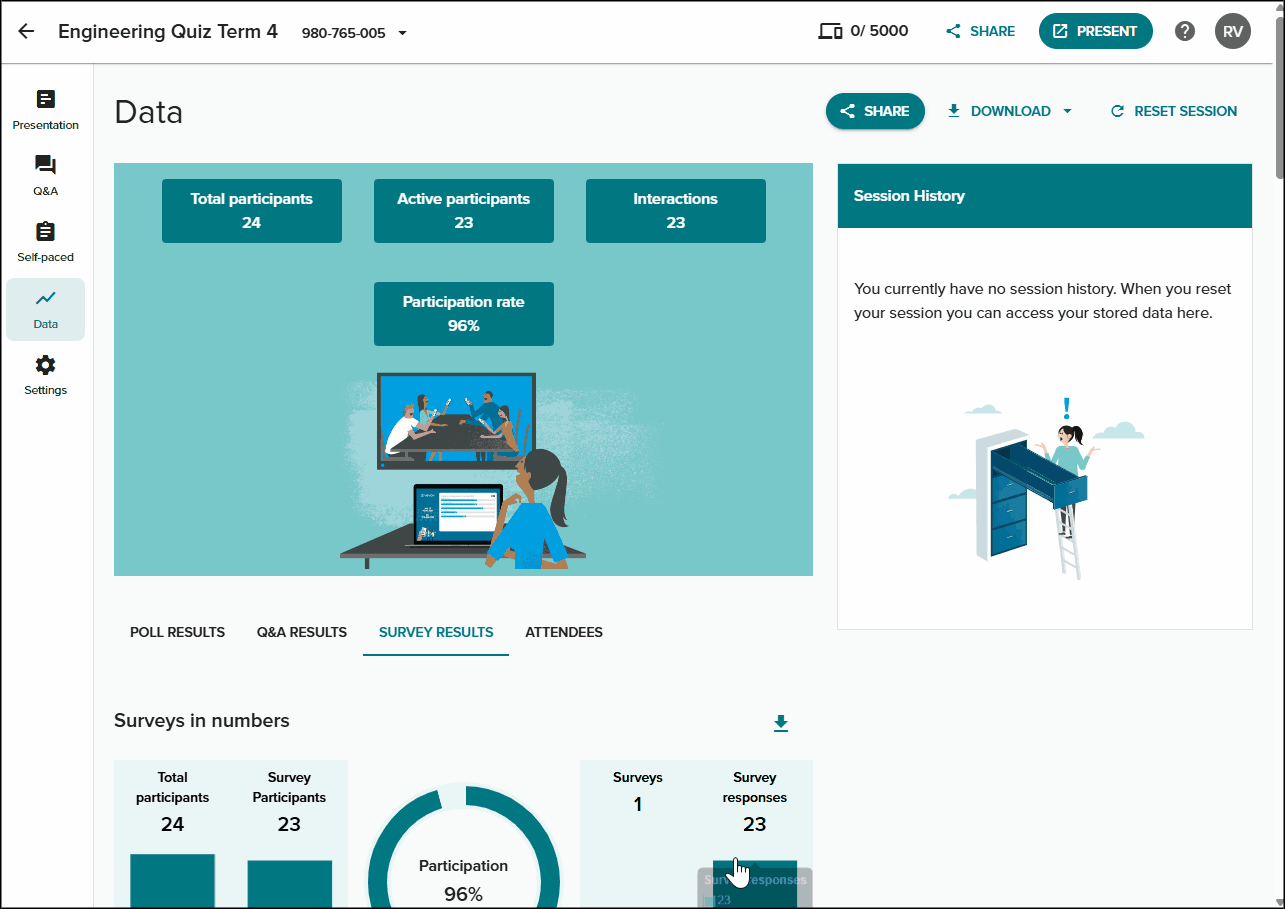1285x909 pixels.
Task: Click the Total participants 24 card
Action: coord(252,211)
